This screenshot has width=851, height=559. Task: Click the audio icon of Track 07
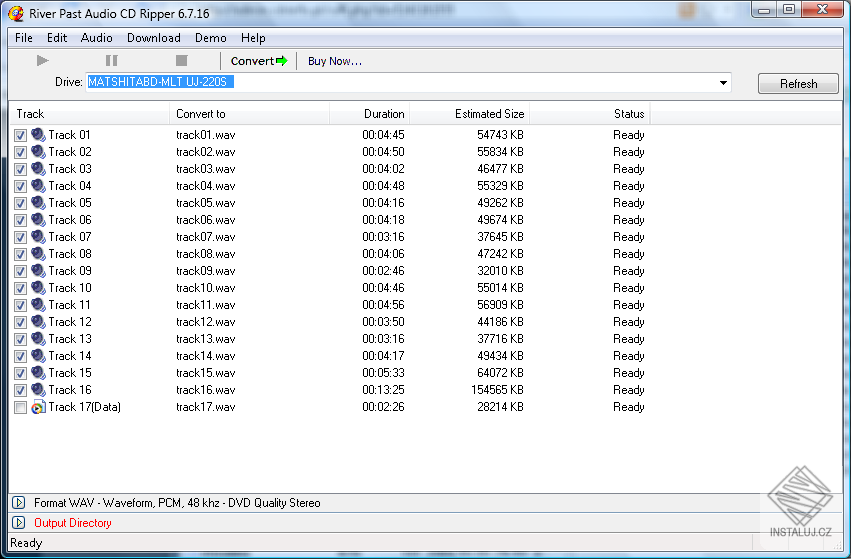[x=38, y=237]
